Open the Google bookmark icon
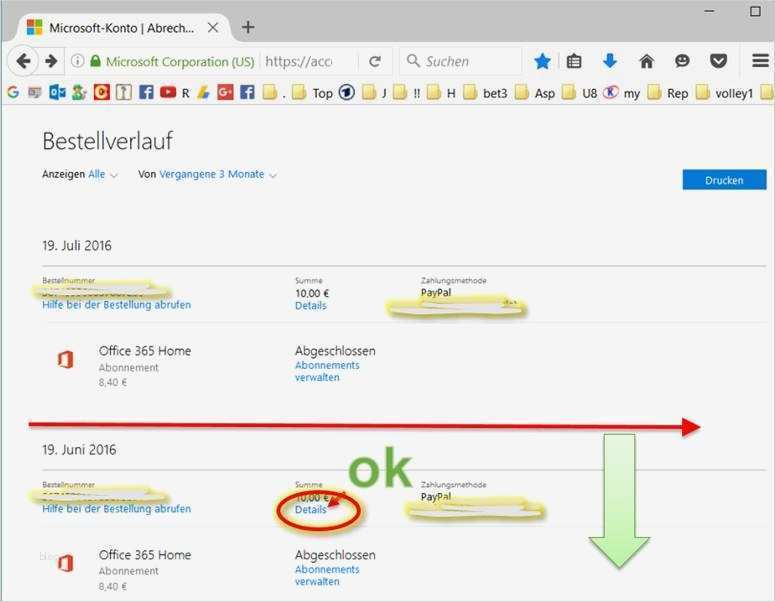This screenshot has width=775, height=602. 13,92
